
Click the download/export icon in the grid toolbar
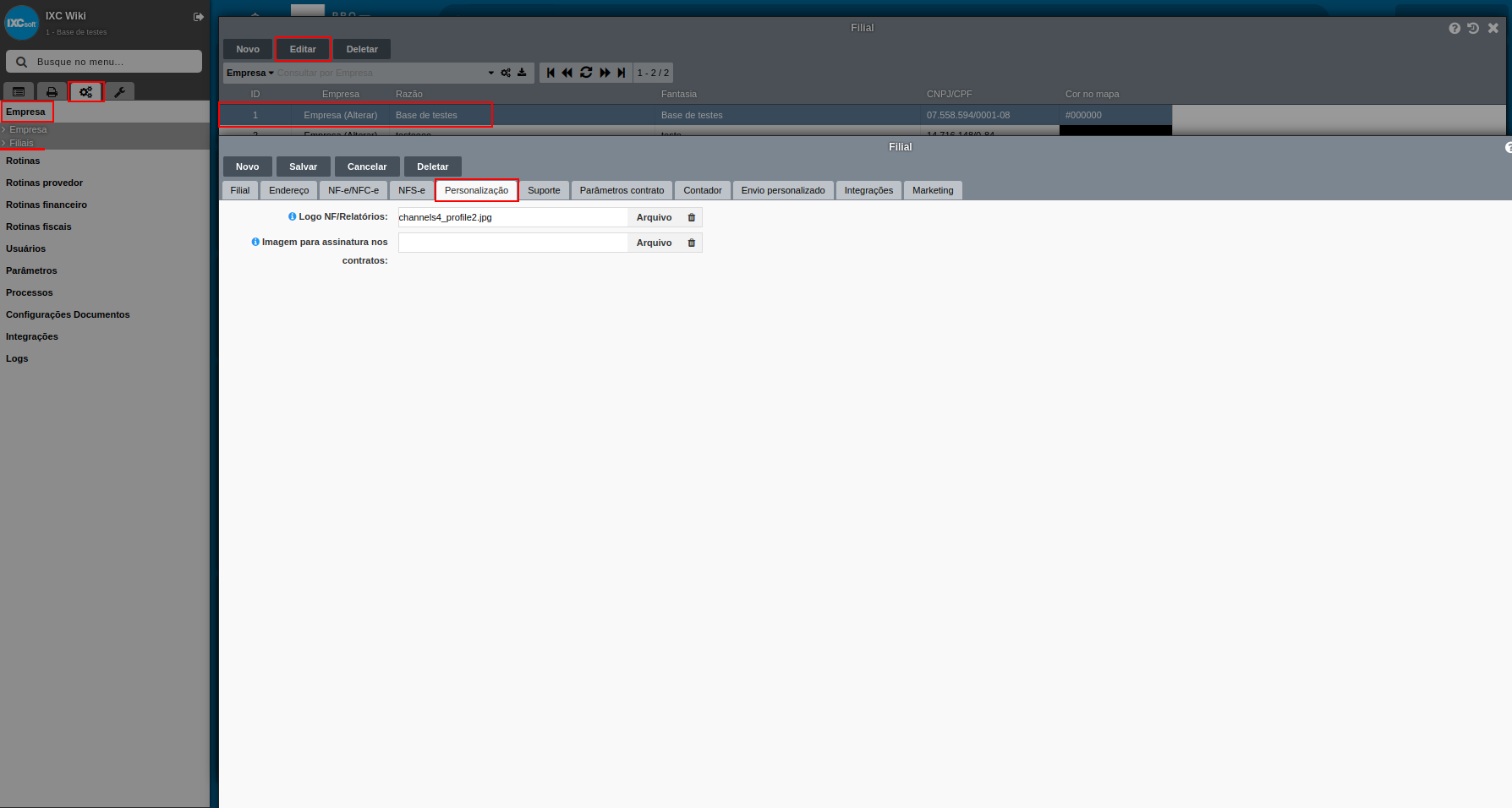(522, 73)
